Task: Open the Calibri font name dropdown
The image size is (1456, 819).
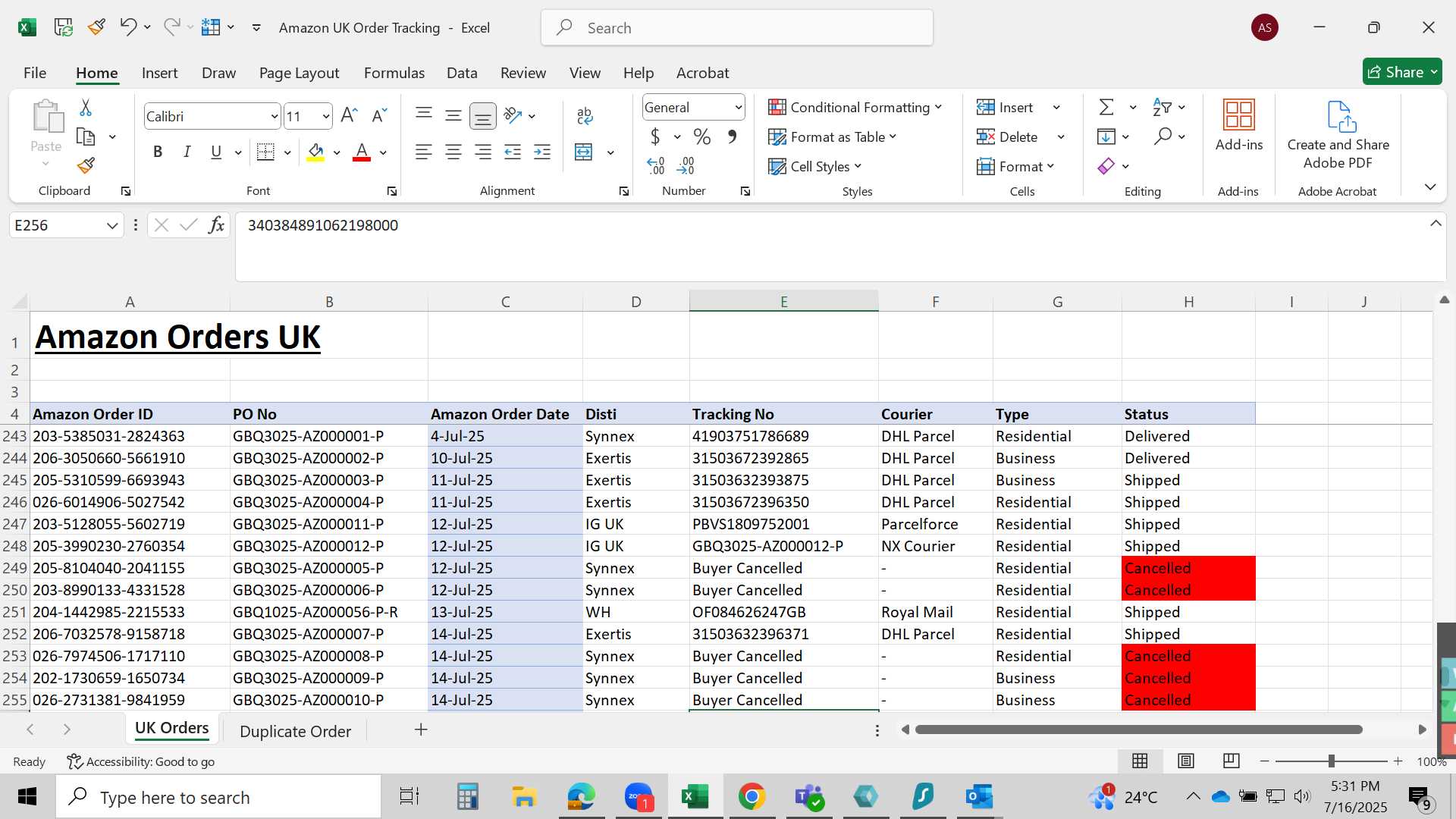Action: (274, 116)
